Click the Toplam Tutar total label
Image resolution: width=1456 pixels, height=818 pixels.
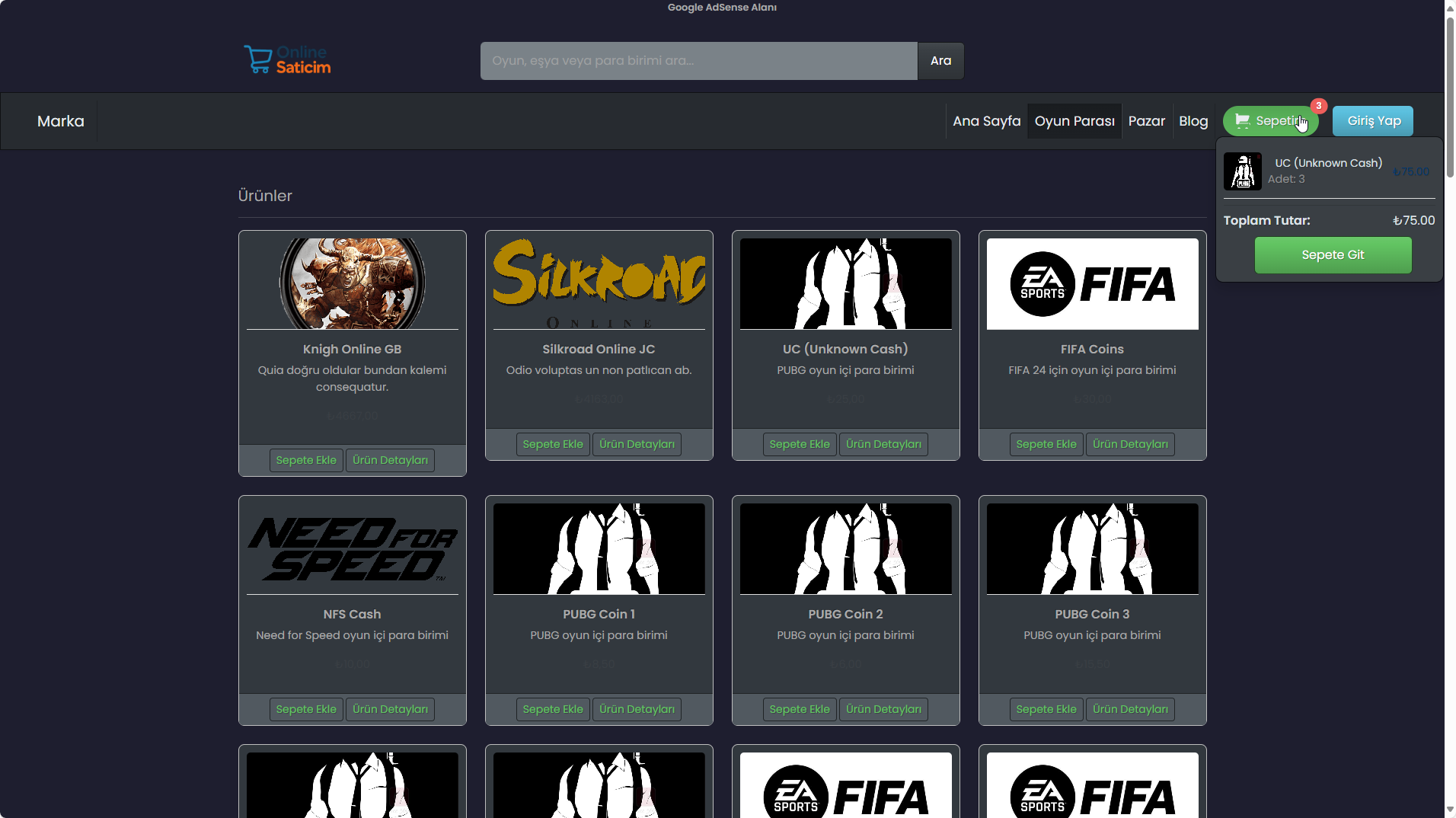click(x=1266, y=220)
